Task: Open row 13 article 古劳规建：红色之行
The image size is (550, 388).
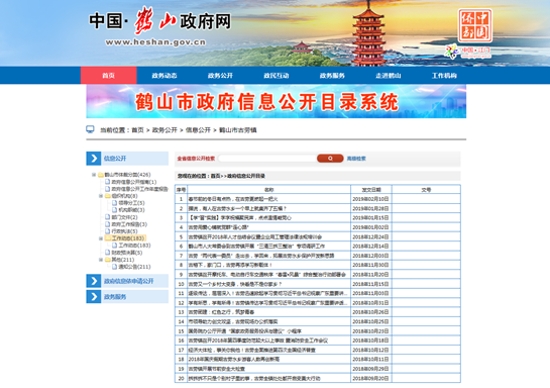Action: pyautogui.click(x=221, y=312)
